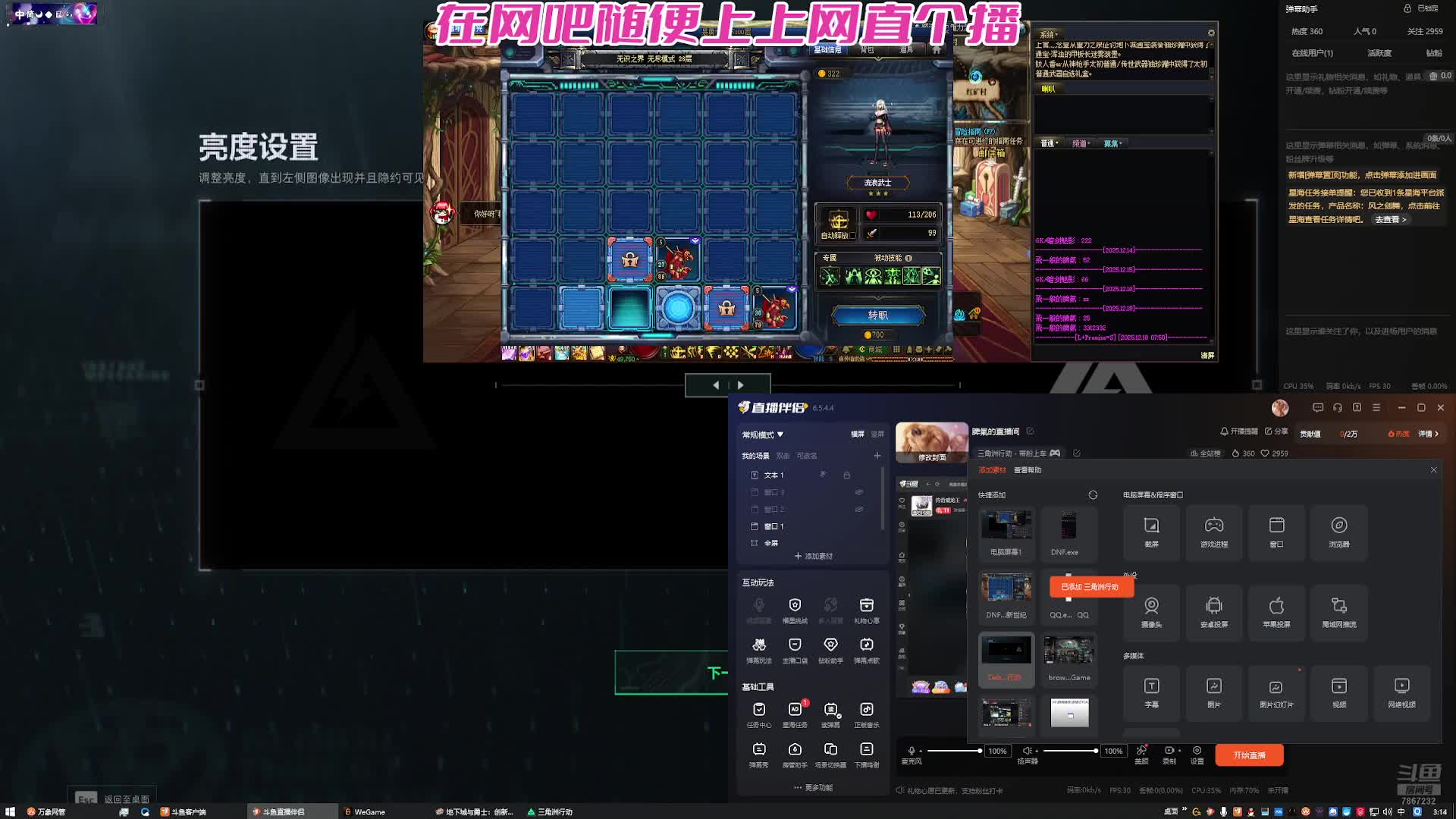
Task: Toggle visibility of layer 窗口 3
Action: click(859, 492)
